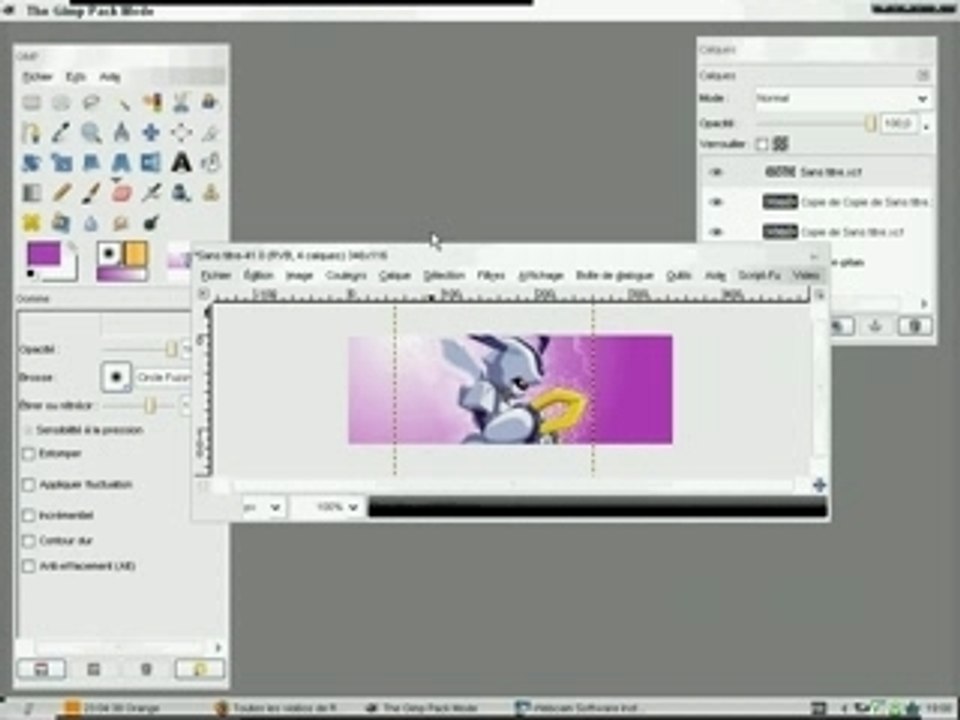Select the Move tool
Viewport: 960px width, 720px height.
(151, 132)
